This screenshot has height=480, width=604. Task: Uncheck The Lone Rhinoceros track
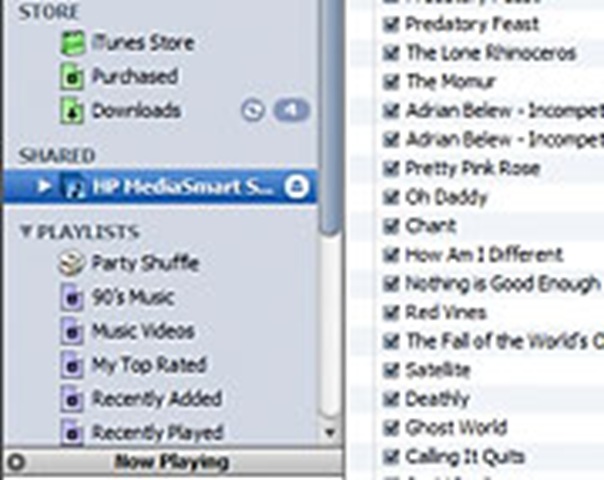[391, 53]
